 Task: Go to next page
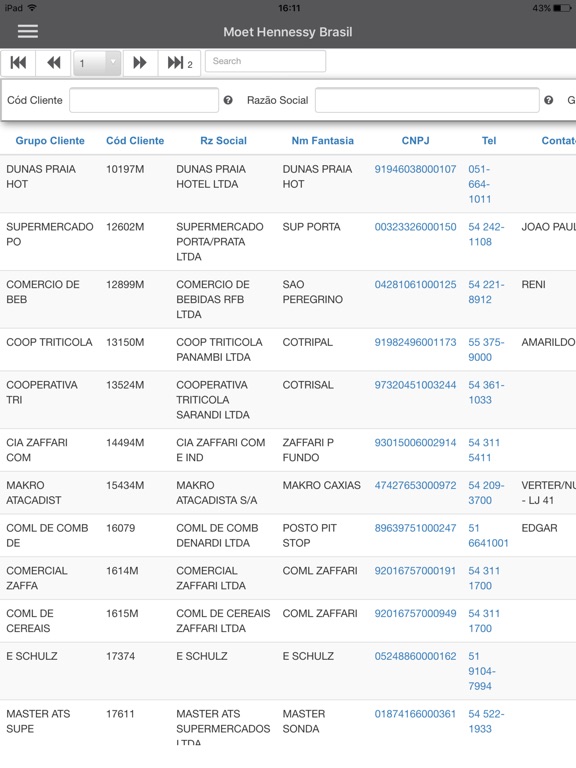(140, 63)
